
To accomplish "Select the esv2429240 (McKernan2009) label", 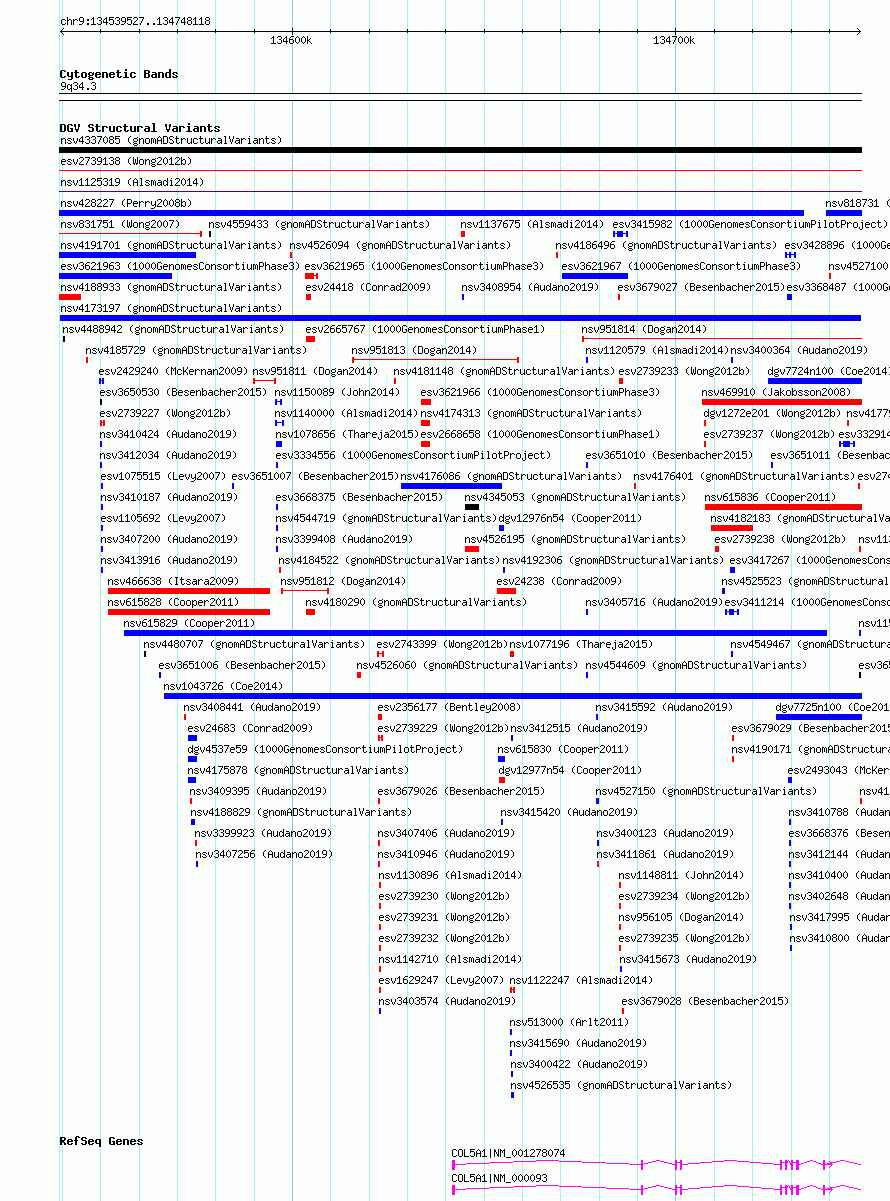I will click(174, 371).
